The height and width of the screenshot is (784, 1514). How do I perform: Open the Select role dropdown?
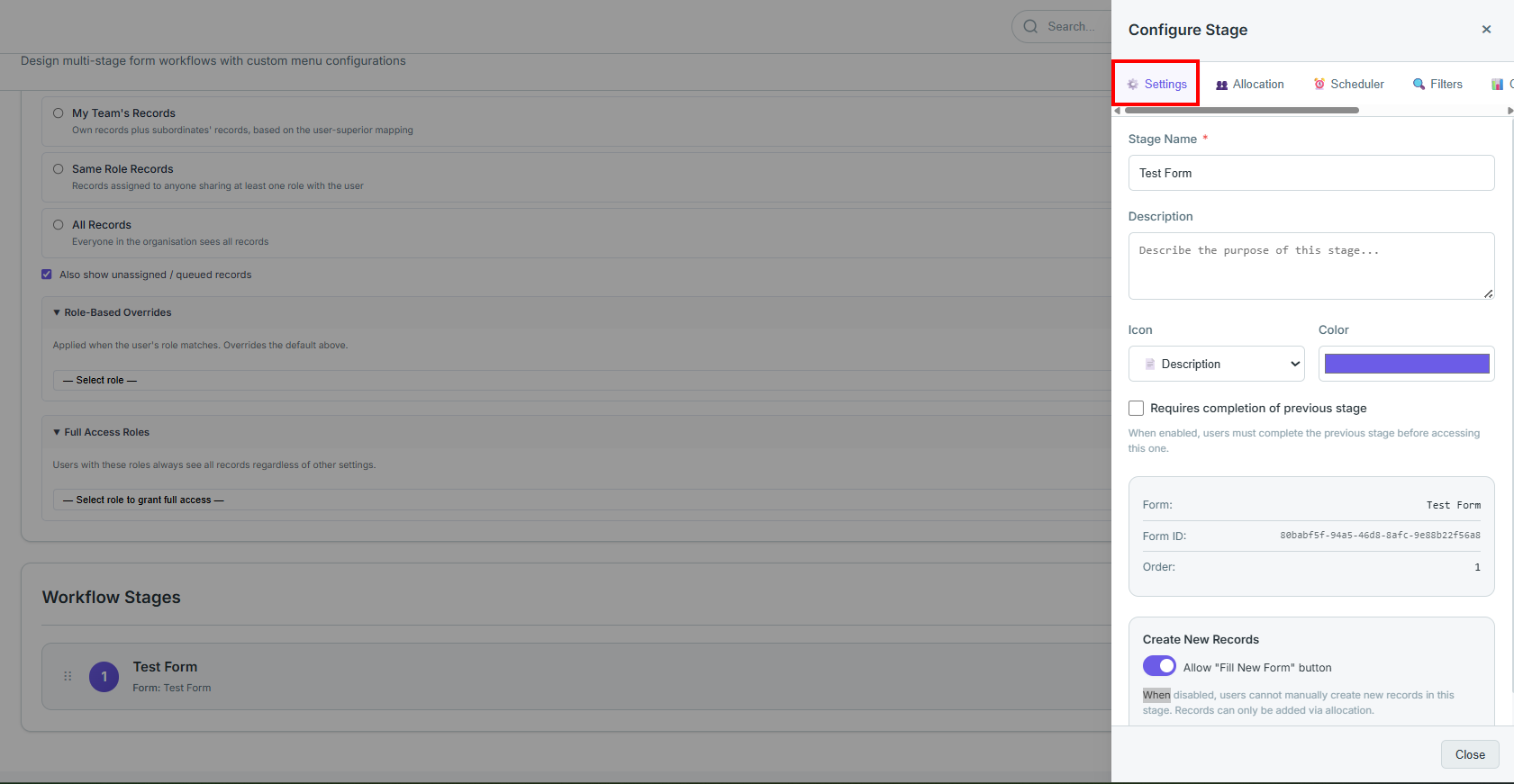click(x=582, y=380)
